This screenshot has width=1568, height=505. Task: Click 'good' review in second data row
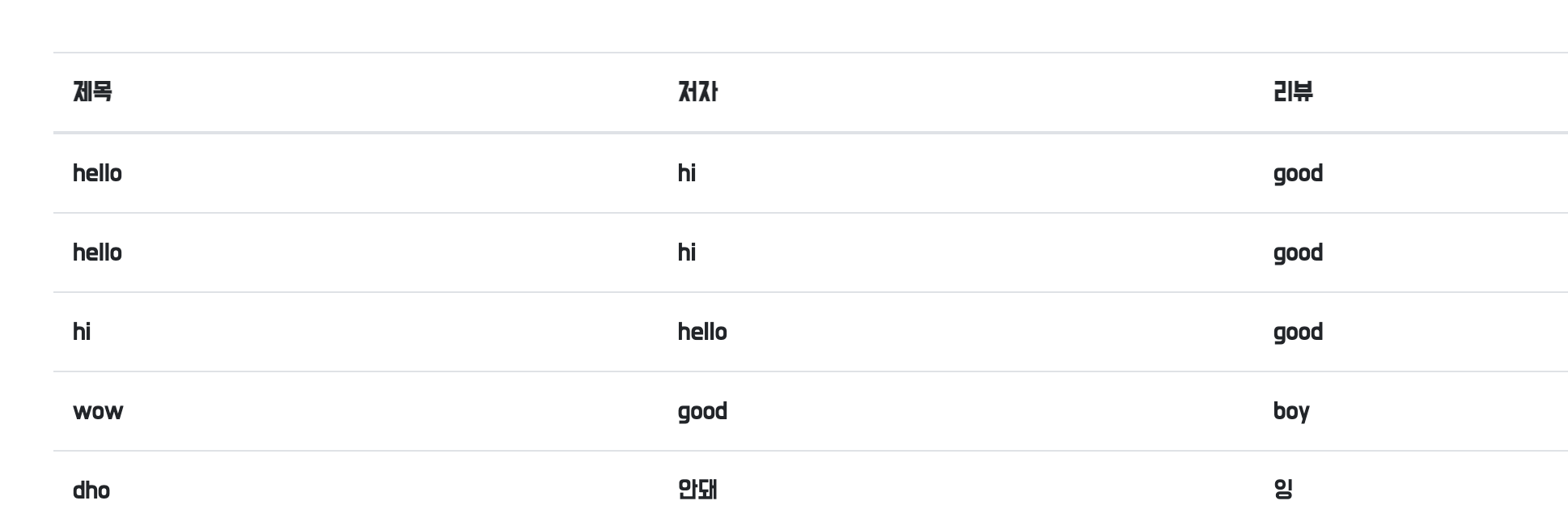1298,253
